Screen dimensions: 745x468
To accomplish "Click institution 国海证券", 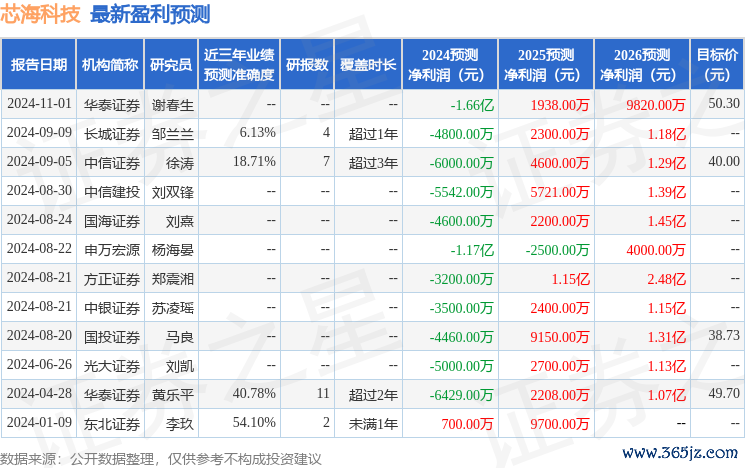I will [112, 221].
